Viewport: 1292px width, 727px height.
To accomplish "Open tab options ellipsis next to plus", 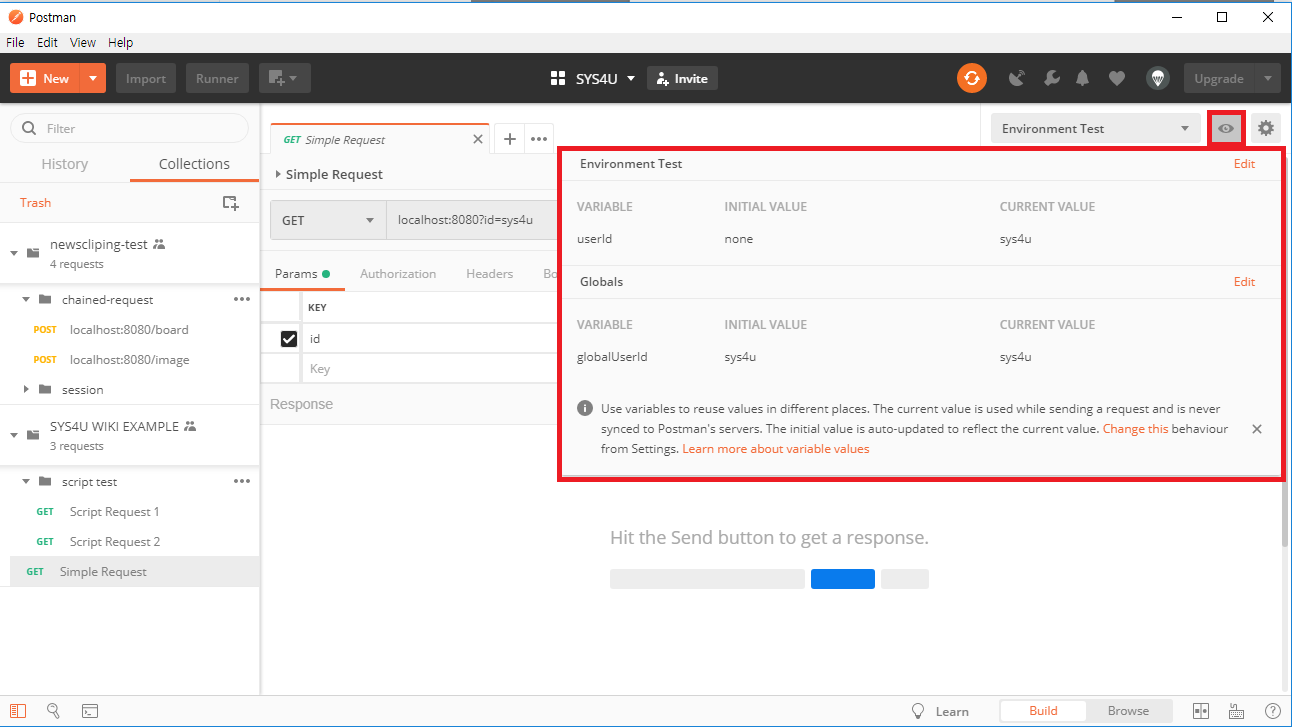I will 539,139.
